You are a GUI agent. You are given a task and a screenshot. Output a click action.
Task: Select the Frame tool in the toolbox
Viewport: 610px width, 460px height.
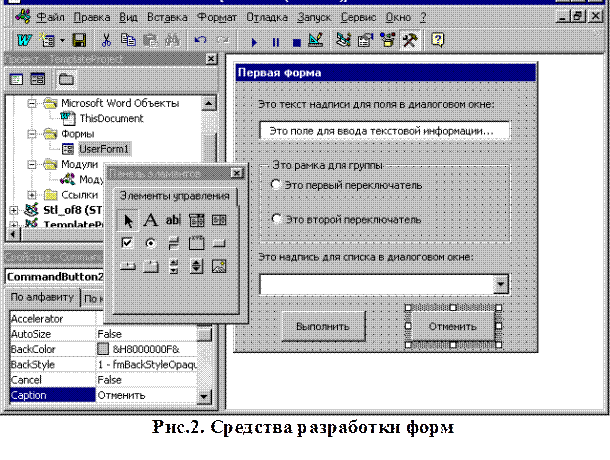(196, 243)
